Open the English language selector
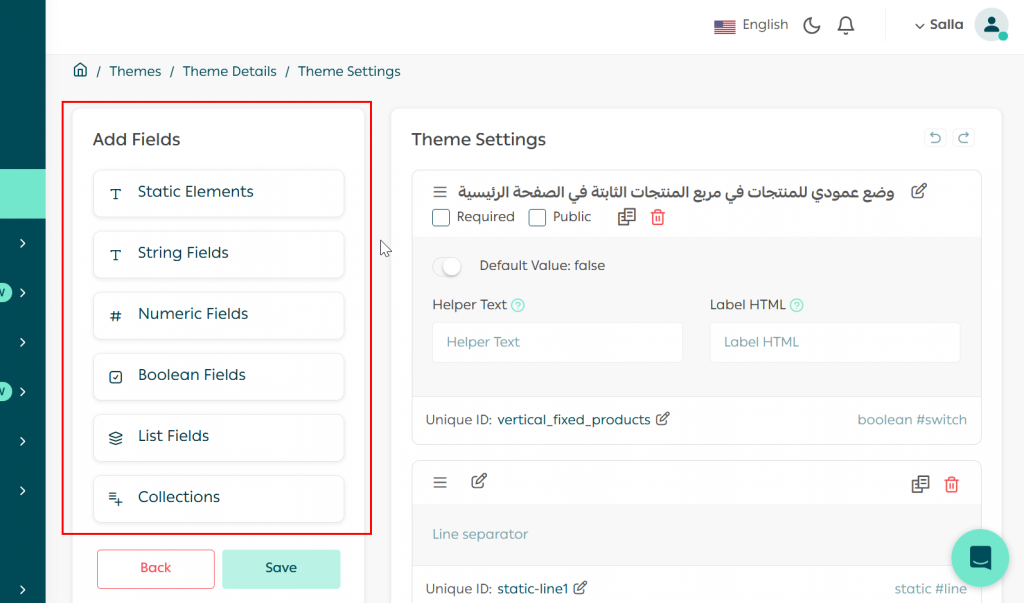This screenshot has width=1024, height=603. (752, 25)
